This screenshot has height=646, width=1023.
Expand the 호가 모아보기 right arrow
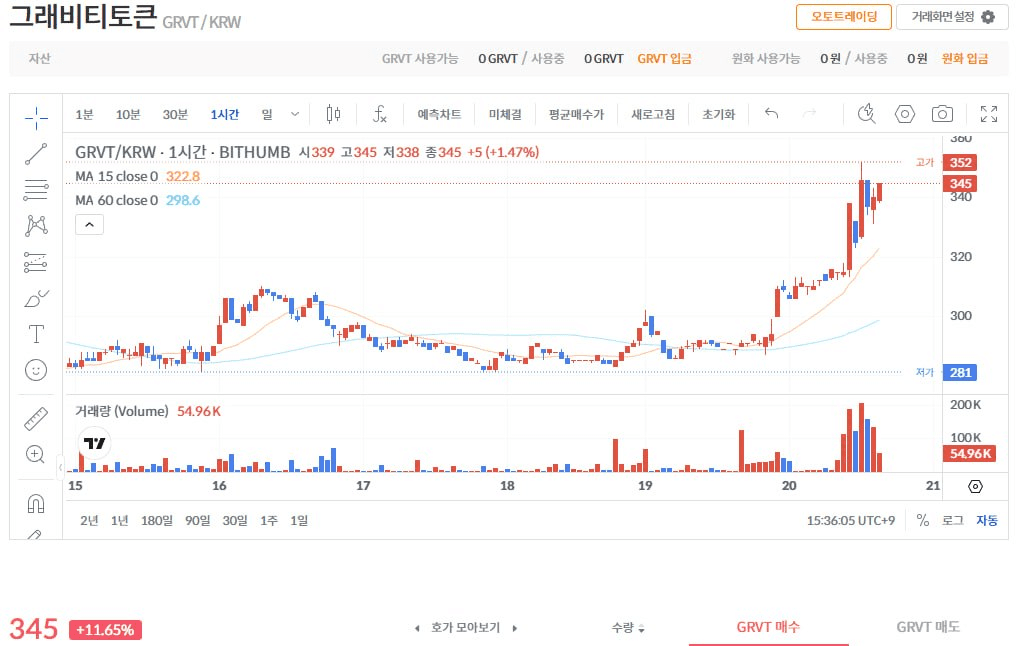[515, 628]
